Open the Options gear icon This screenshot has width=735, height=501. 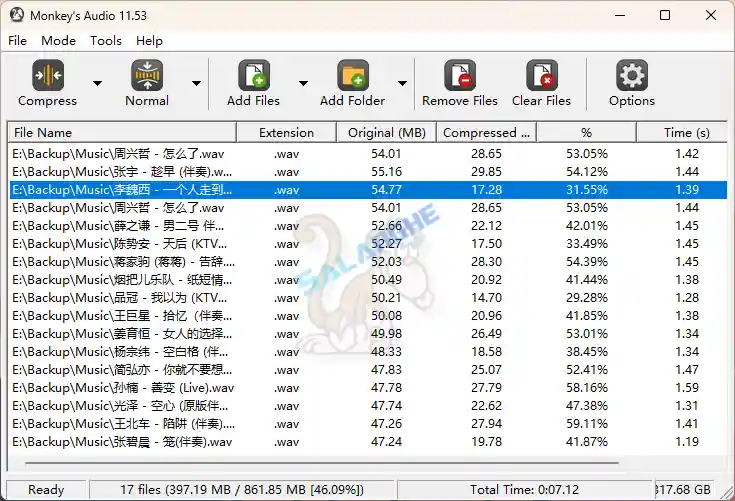pyautogui.click(x=632, y=75)
